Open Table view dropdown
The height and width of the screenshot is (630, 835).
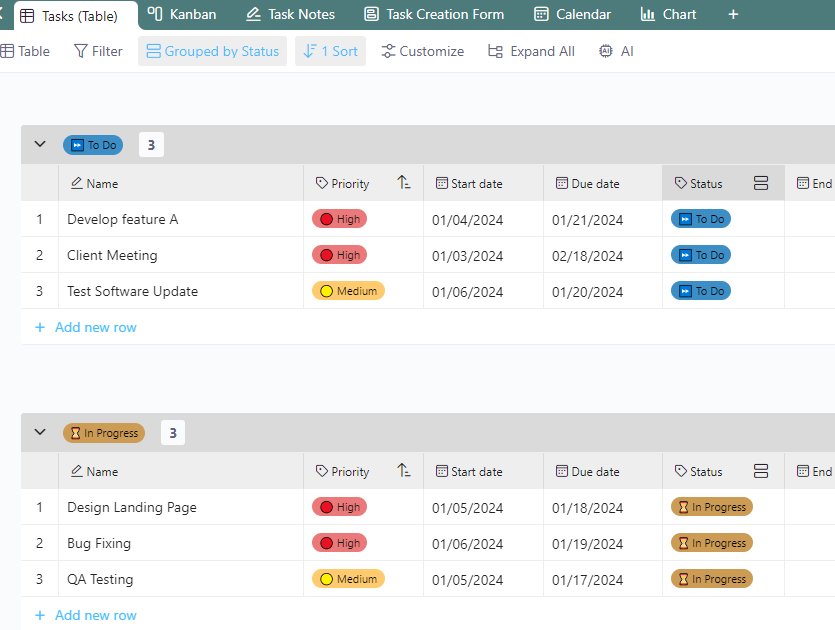point(25,51)
